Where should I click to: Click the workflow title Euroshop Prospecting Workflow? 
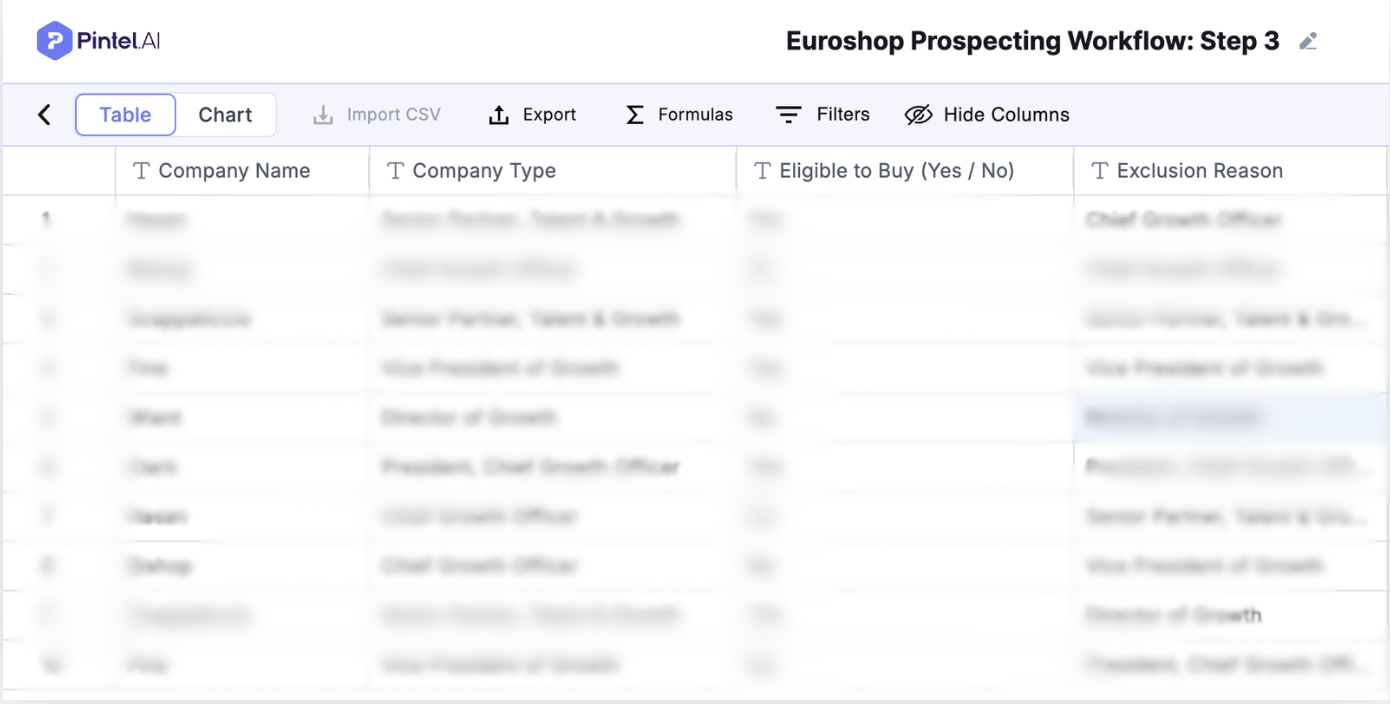tap(1032, 41)
